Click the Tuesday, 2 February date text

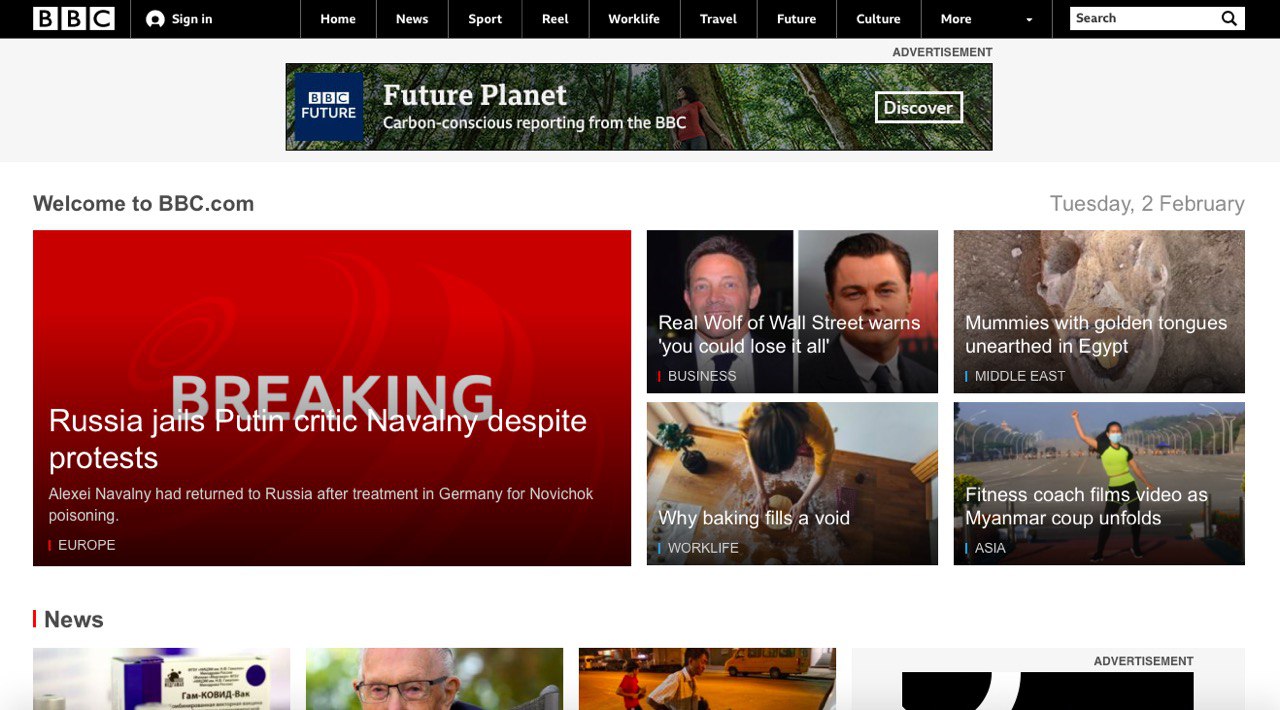1147,204
